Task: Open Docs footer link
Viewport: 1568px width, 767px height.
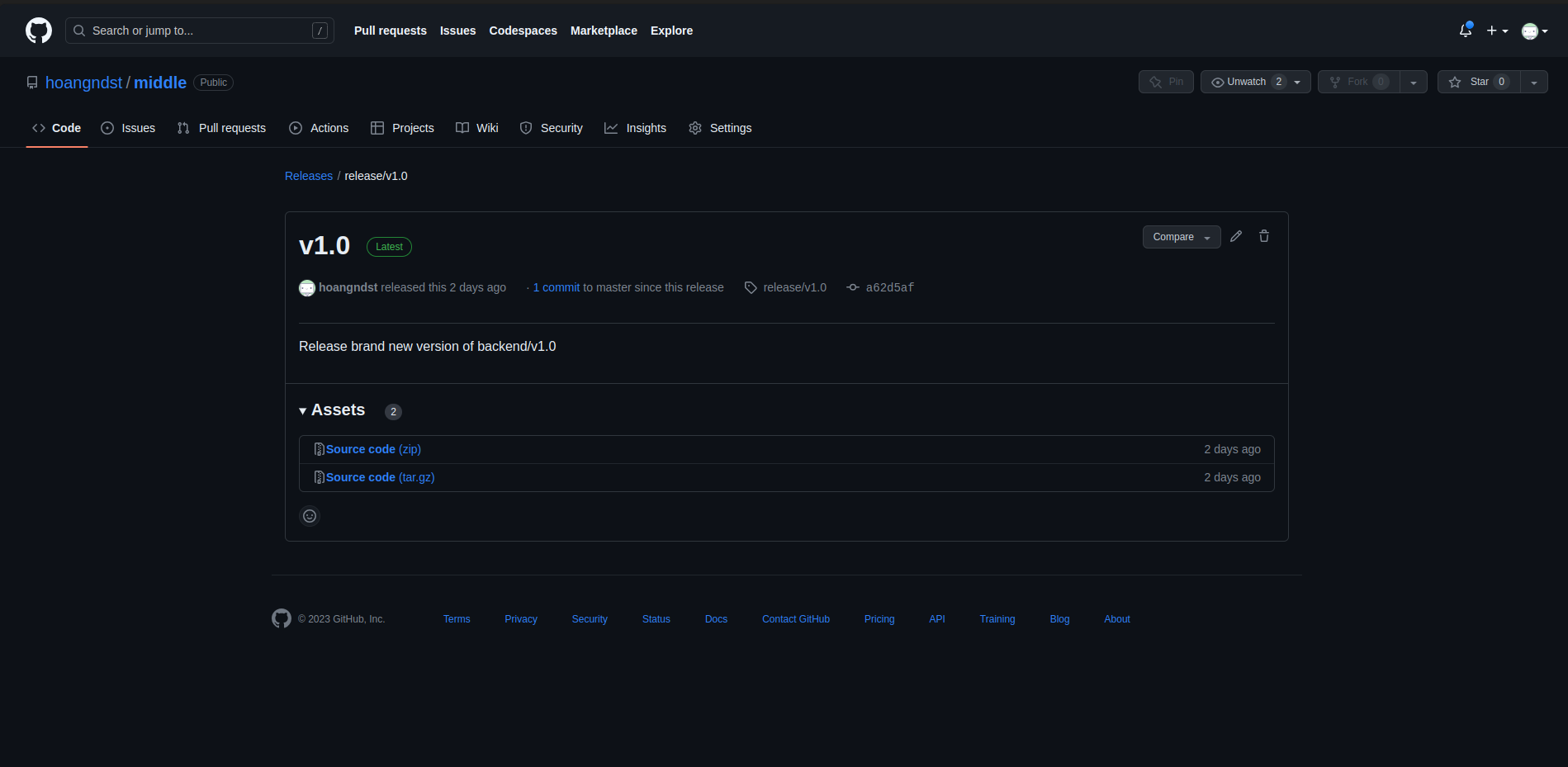Action: coord(716,619)
